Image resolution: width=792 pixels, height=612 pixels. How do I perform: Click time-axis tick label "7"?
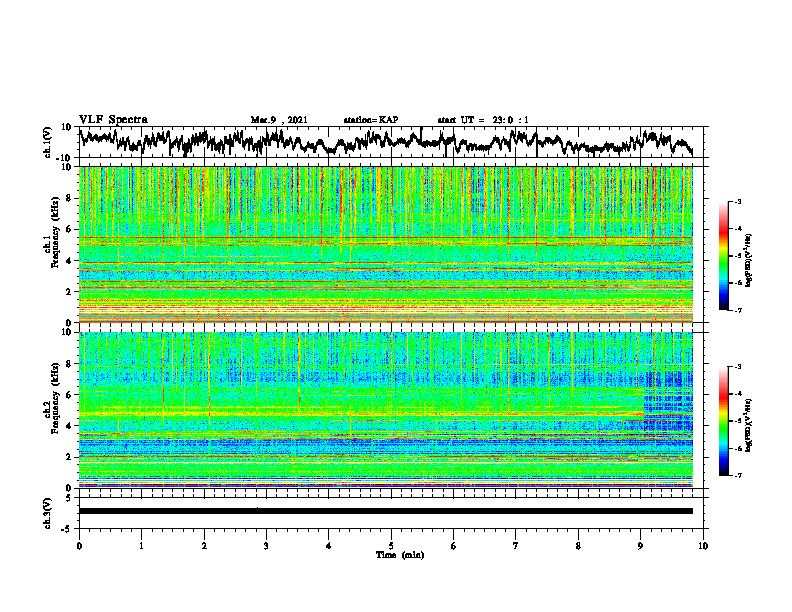point(516,546)
